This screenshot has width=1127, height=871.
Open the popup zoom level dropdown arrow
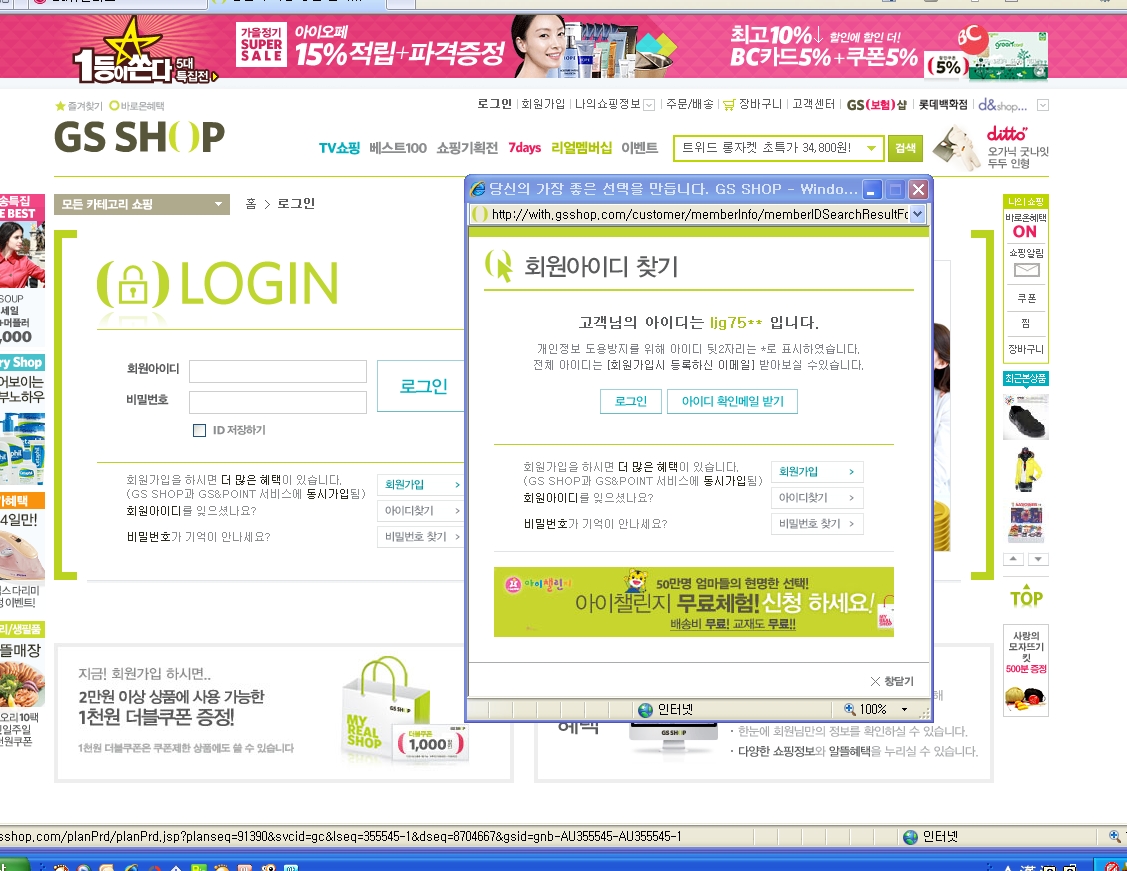pyautogui.click(x=904, y=709)
